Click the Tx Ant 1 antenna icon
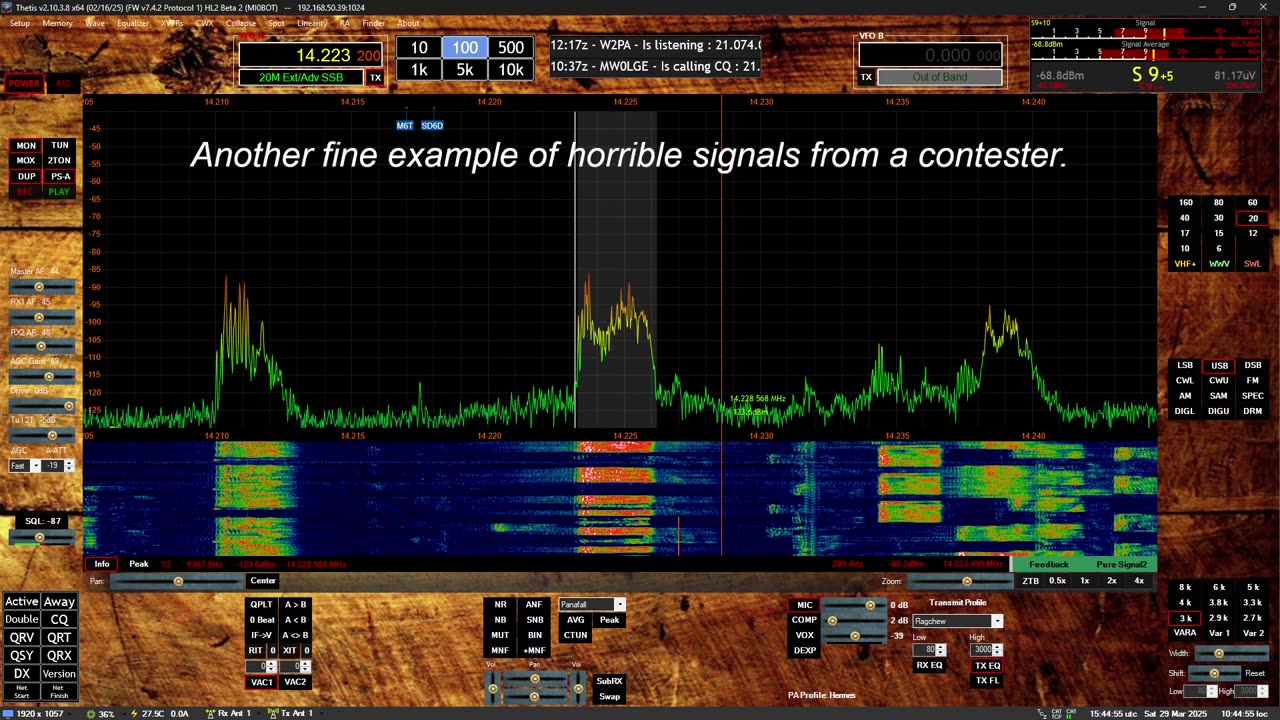Screen dimensions: 1280x720 (272, 713)
